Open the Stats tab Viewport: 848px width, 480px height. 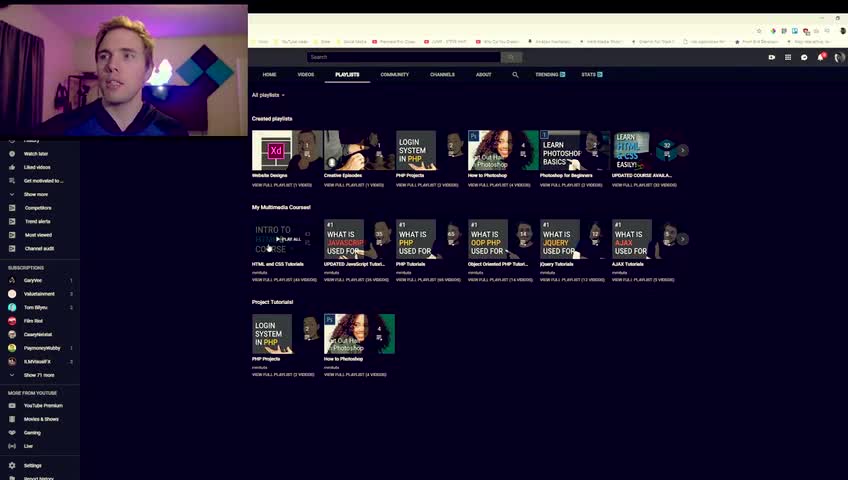click(x=592, y=75)
